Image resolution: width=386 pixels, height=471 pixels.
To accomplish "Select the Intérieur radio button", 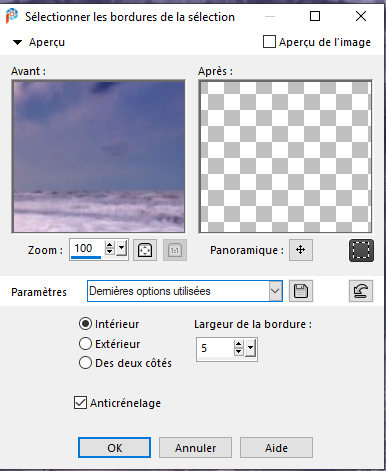I will (85, 324).
